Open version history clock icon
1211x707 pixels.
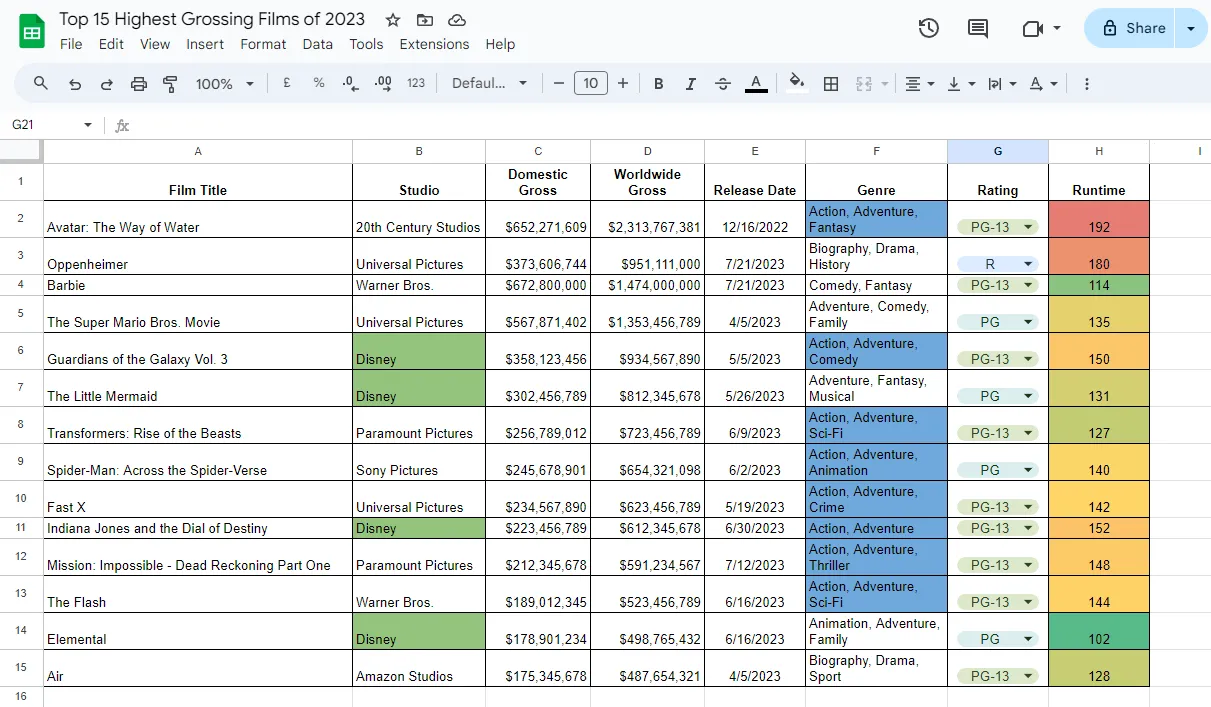click(929, 28)
